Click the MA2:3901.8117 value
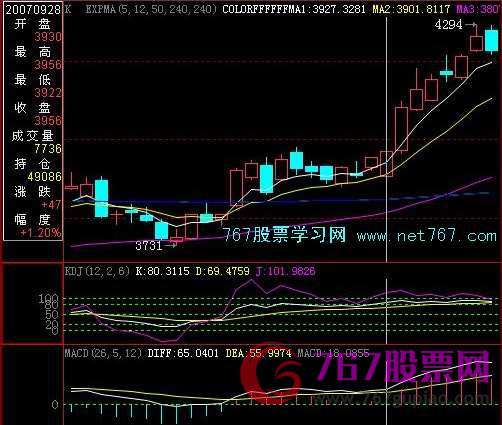The image size is (502, 425). (411, 9)
